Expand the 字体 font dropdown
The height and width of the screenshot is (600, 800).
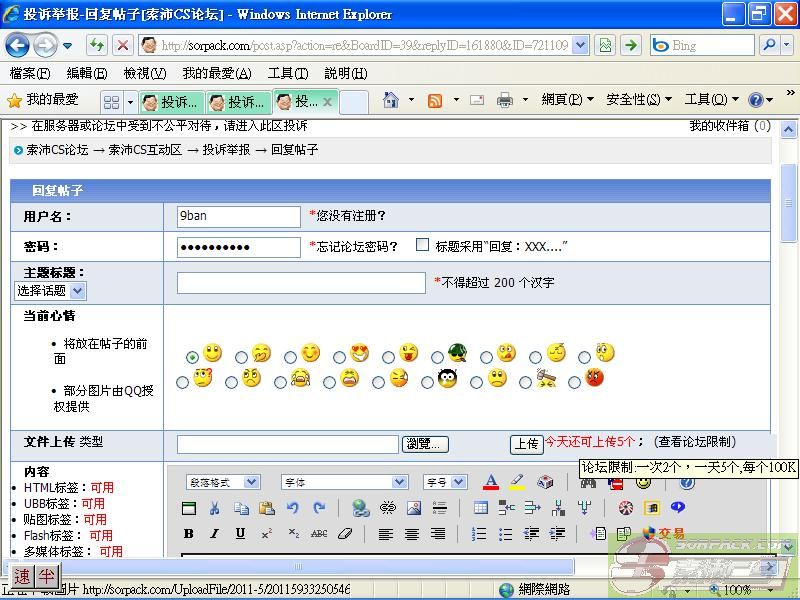344,482
